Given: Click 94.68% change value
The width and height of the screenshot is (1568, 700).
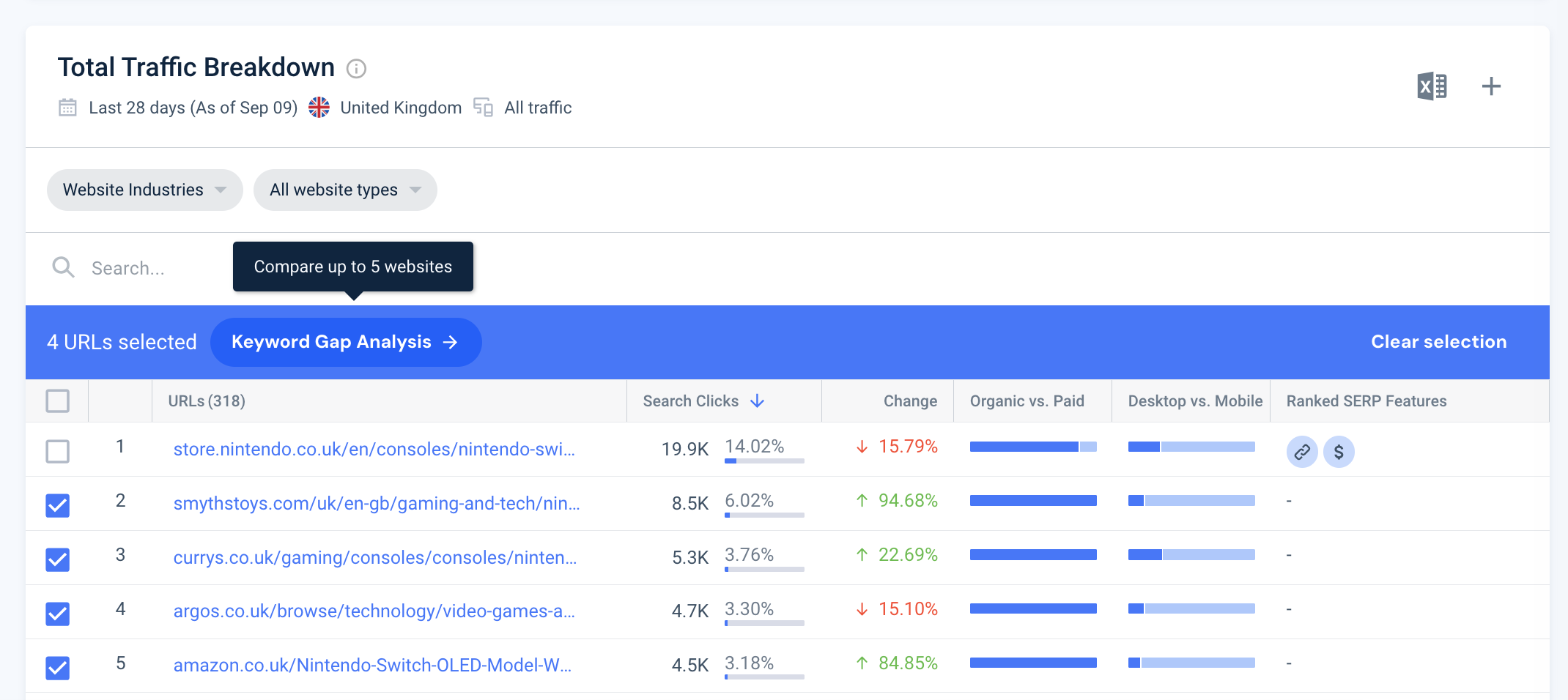Looking at the screenshot, I should (909, 500).
